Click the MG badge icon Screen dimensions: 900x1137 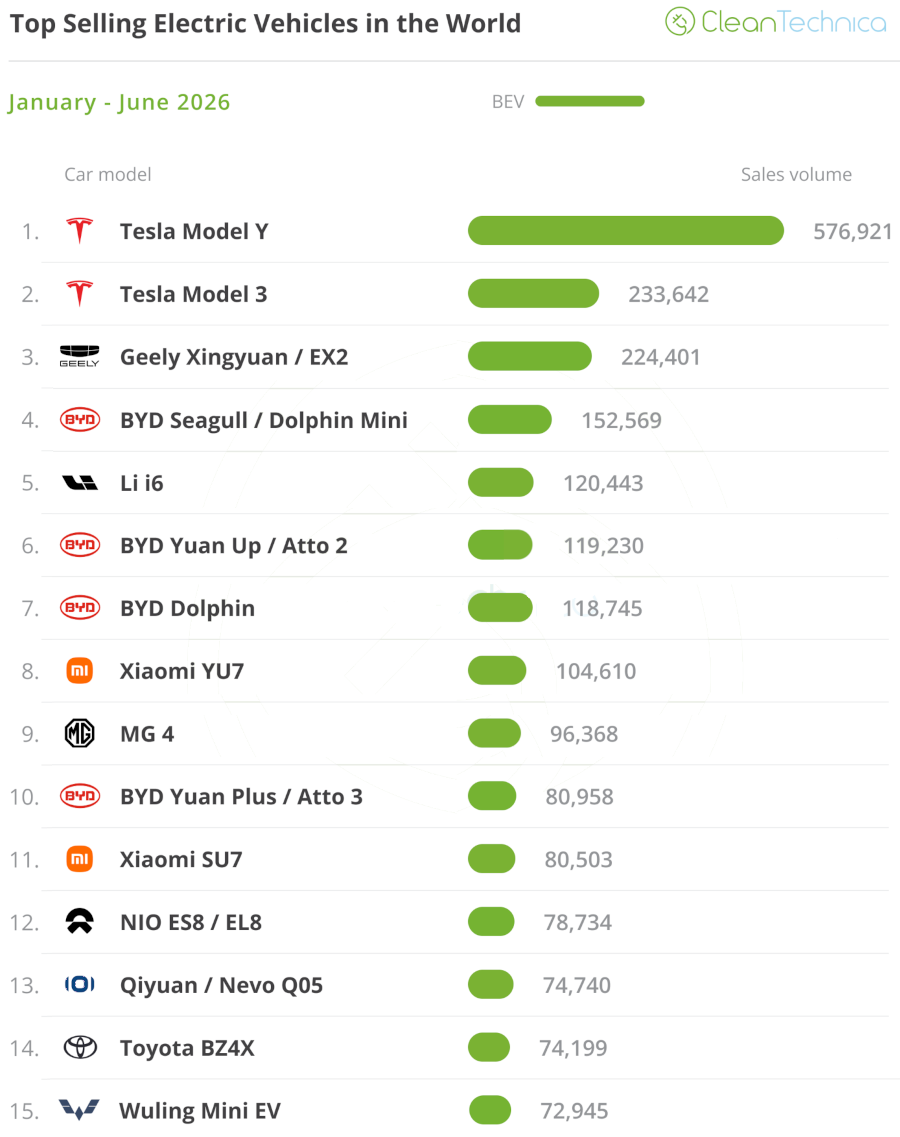coord(80,733)
